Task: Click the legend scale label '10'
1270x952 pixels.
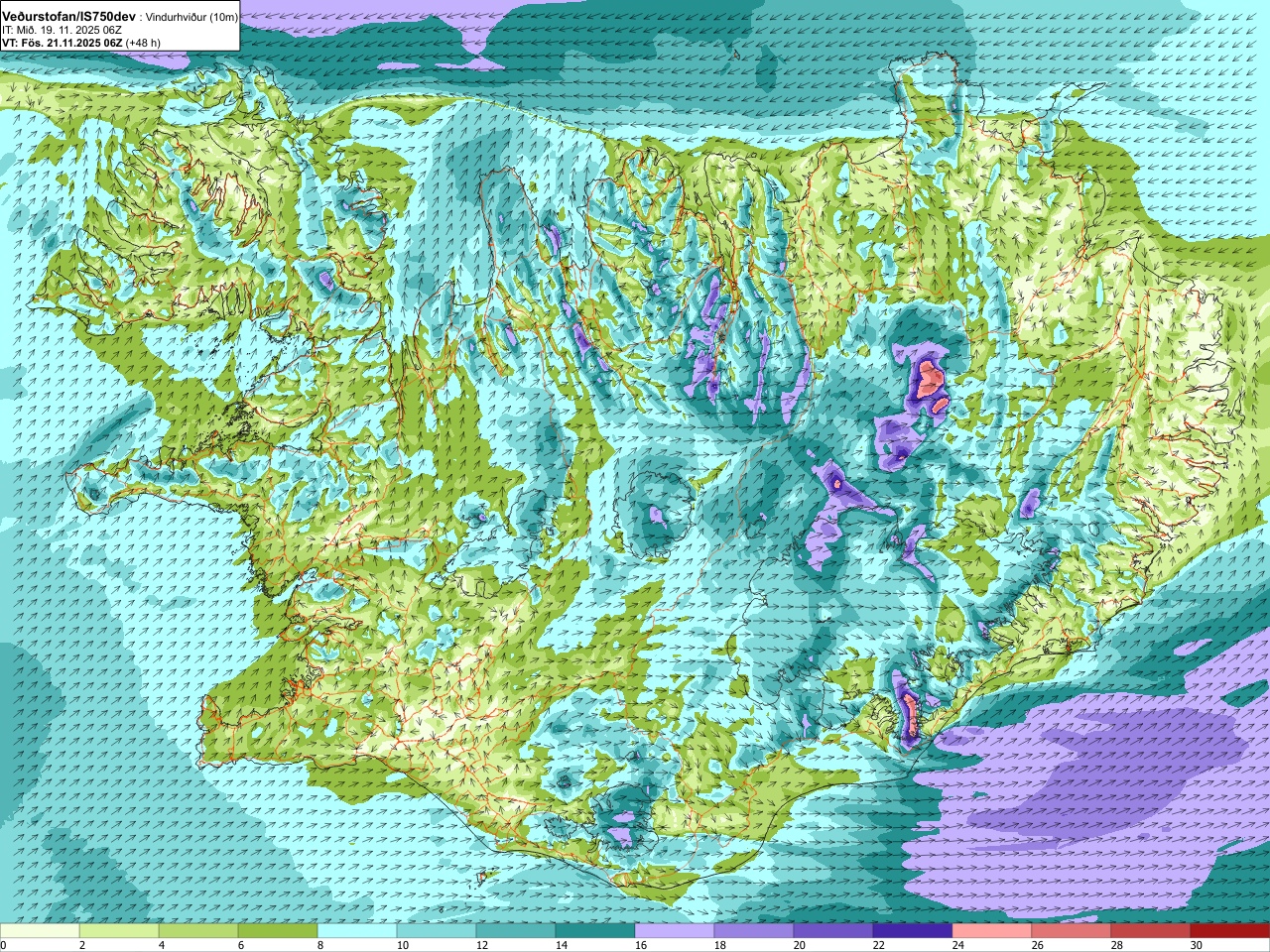Action: pyautogui.click(x=402, y=945)
